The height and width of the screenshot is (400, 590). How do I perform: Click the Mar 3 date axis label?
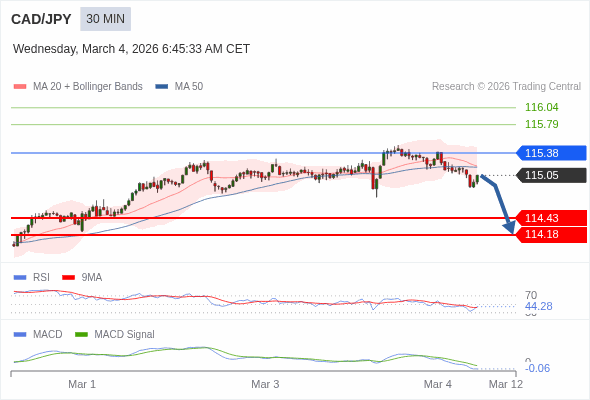(265, 385)
